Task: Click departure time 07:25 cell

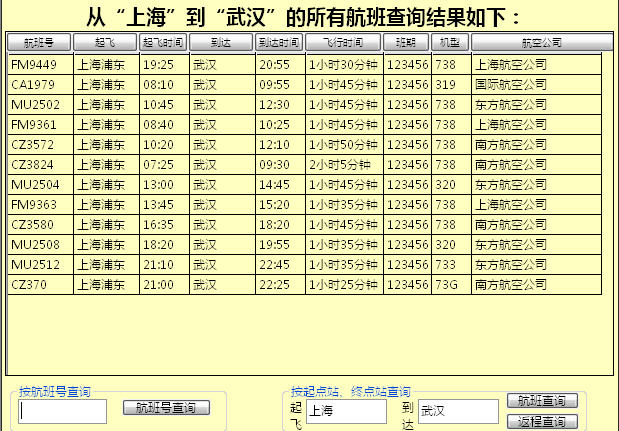Action: 164,165
